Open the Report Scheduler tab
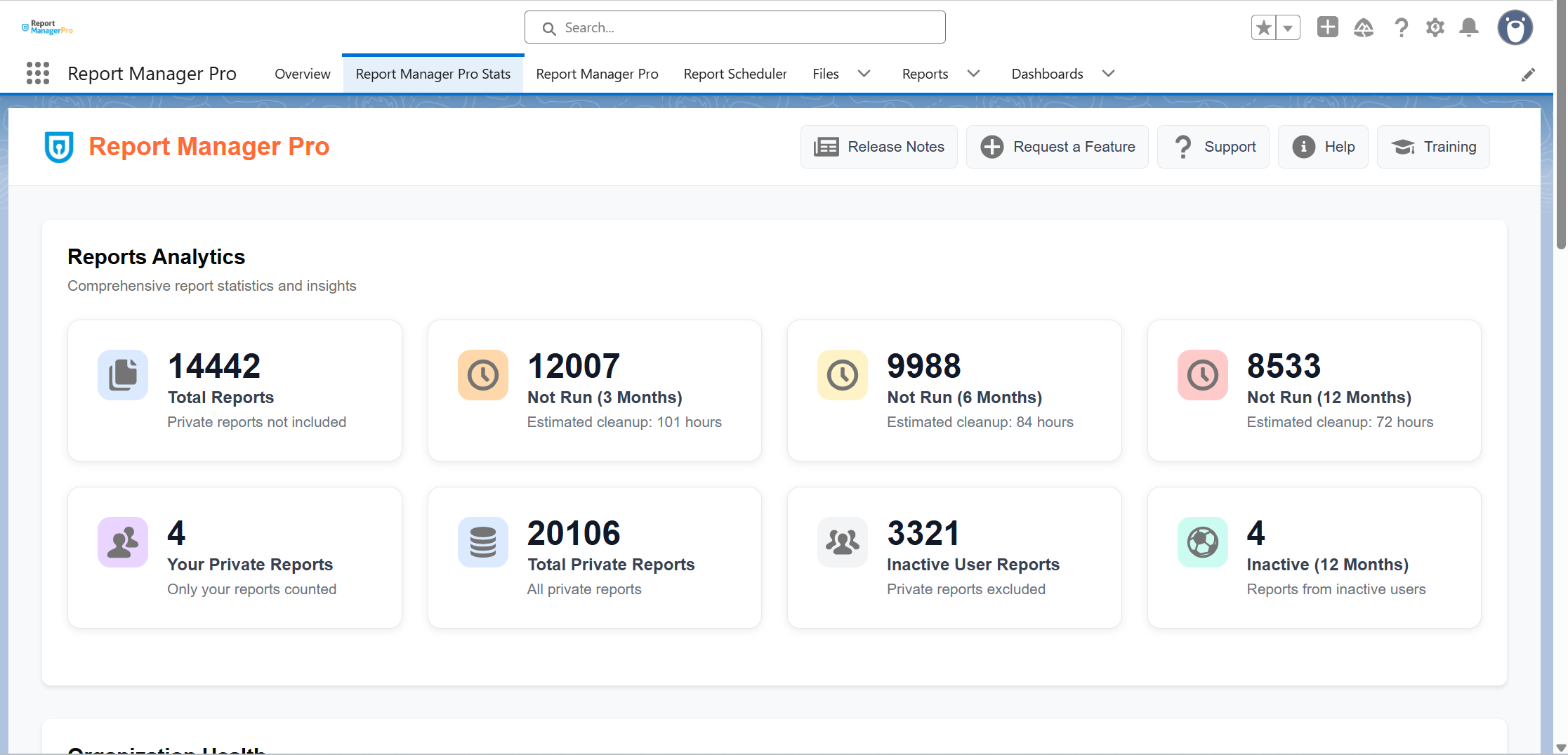Screen dimensions: 1568x755 [735, 74]
